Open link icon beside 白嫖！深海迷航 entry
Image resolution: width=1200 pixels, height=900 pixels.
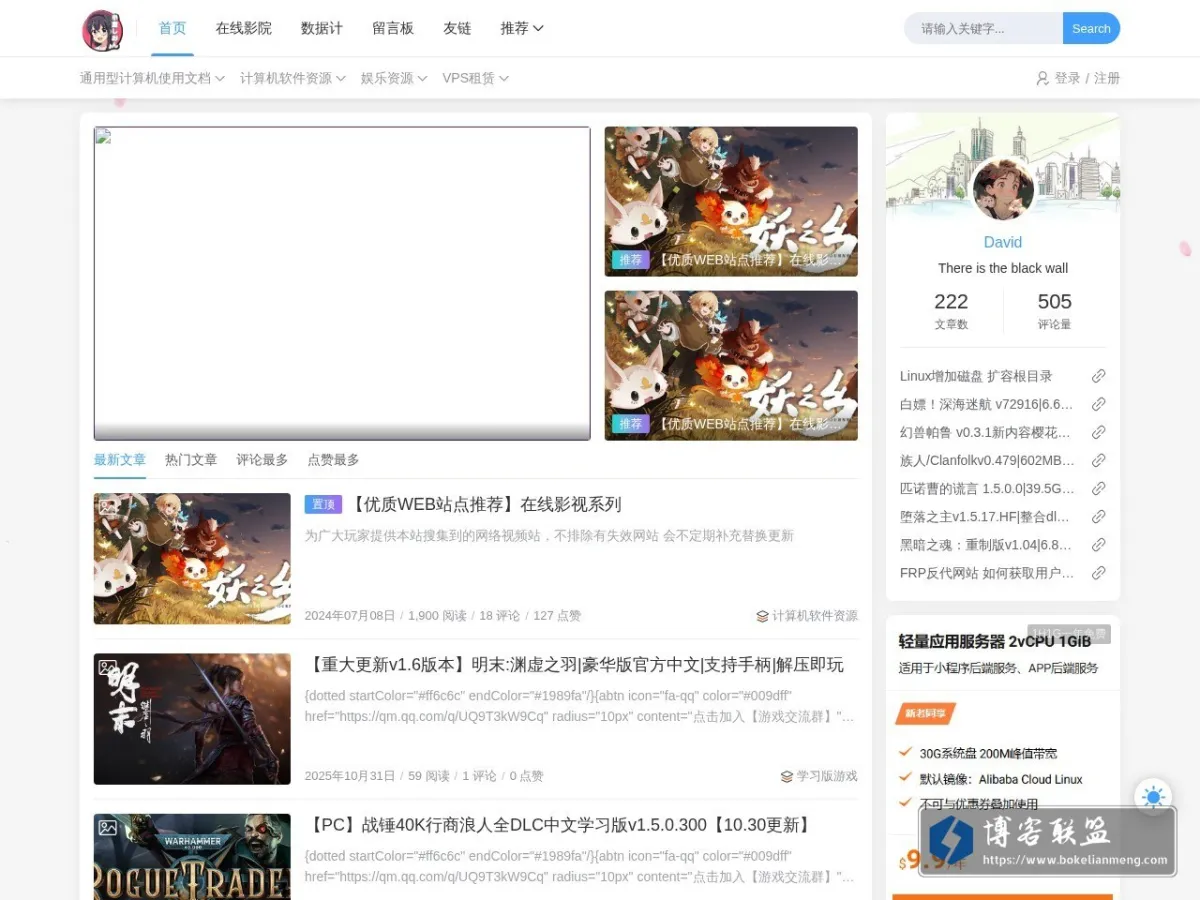pos(1098,404)
